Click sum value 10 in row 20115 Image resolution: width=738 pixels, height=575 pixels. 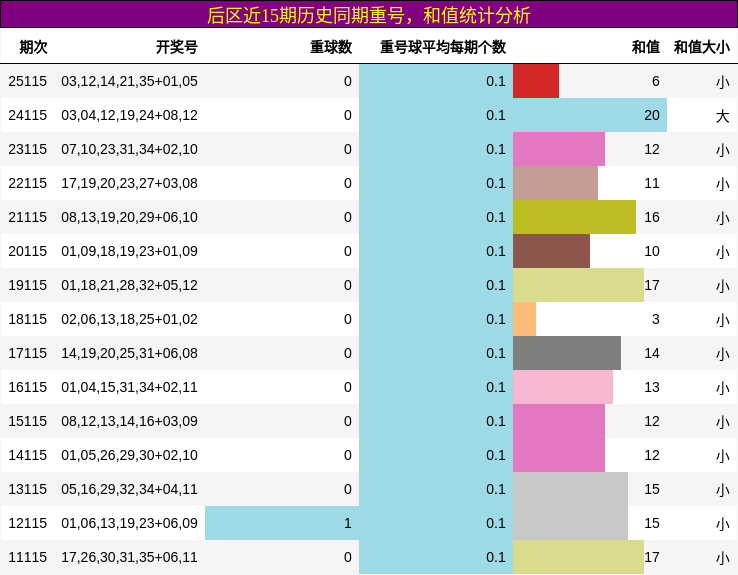[x=652, y=251]
